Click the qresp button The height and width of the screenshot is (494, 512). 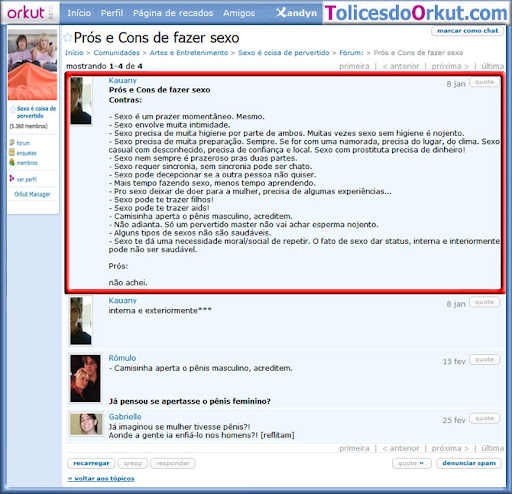[x=133, y=463]
